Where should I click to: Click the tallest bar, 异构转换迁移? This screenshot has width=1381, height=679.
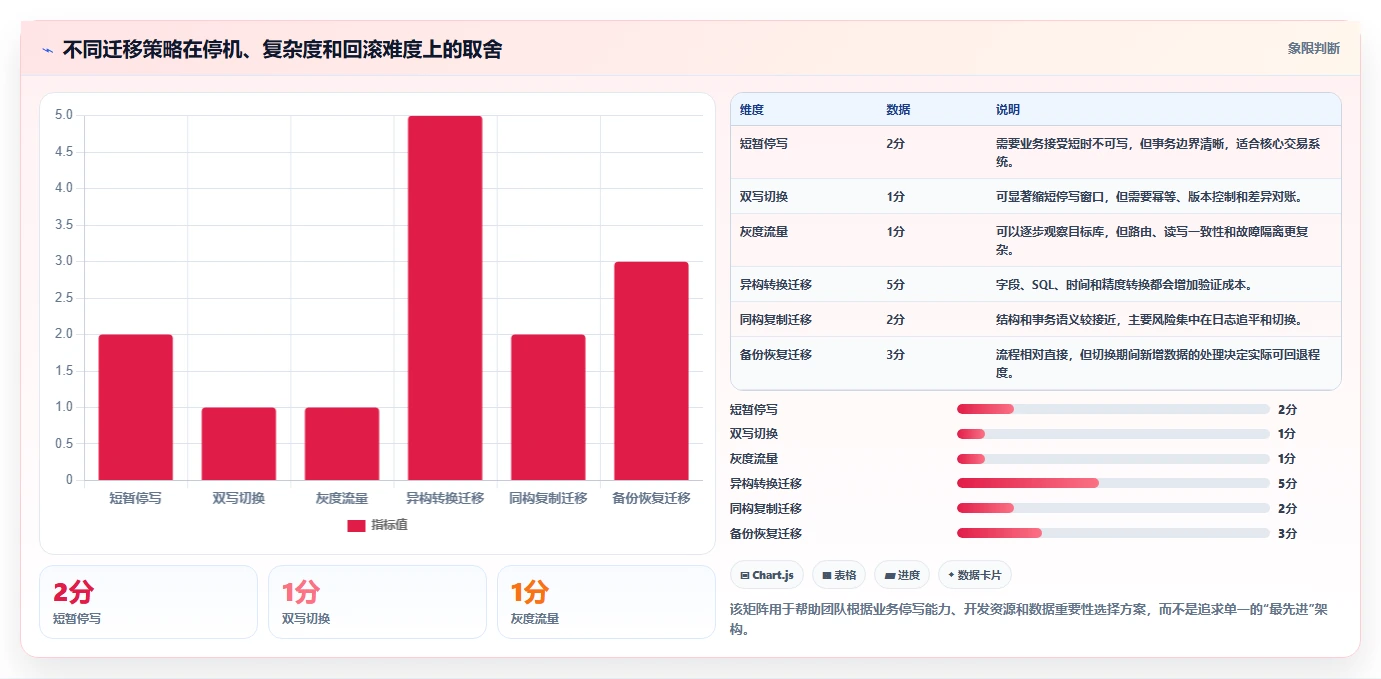[445, 298]
